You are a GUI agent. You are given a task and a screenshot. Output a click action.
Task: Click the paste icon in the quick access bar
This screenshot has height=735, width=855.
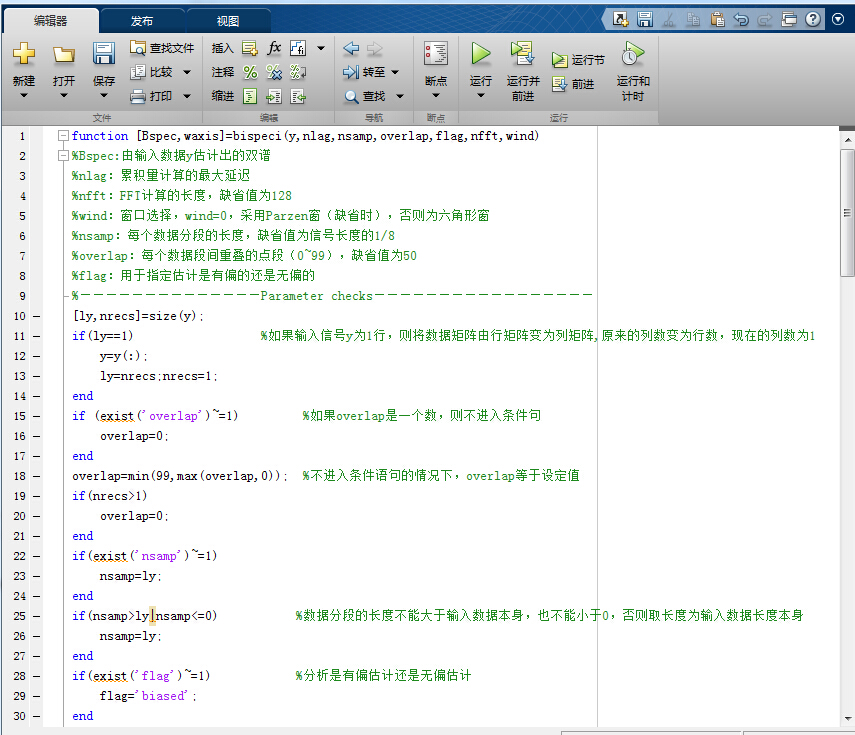718,20
